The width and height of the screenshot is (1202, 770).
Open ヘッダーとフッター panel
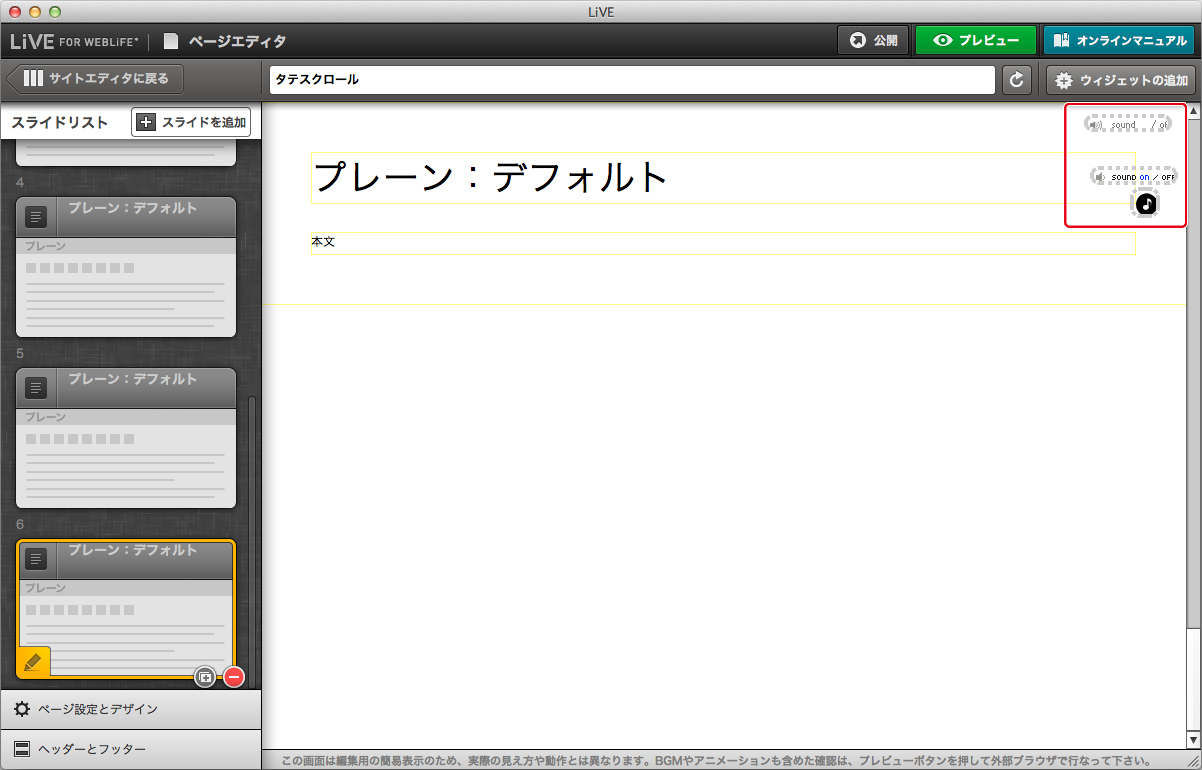[x=130, y=749]
